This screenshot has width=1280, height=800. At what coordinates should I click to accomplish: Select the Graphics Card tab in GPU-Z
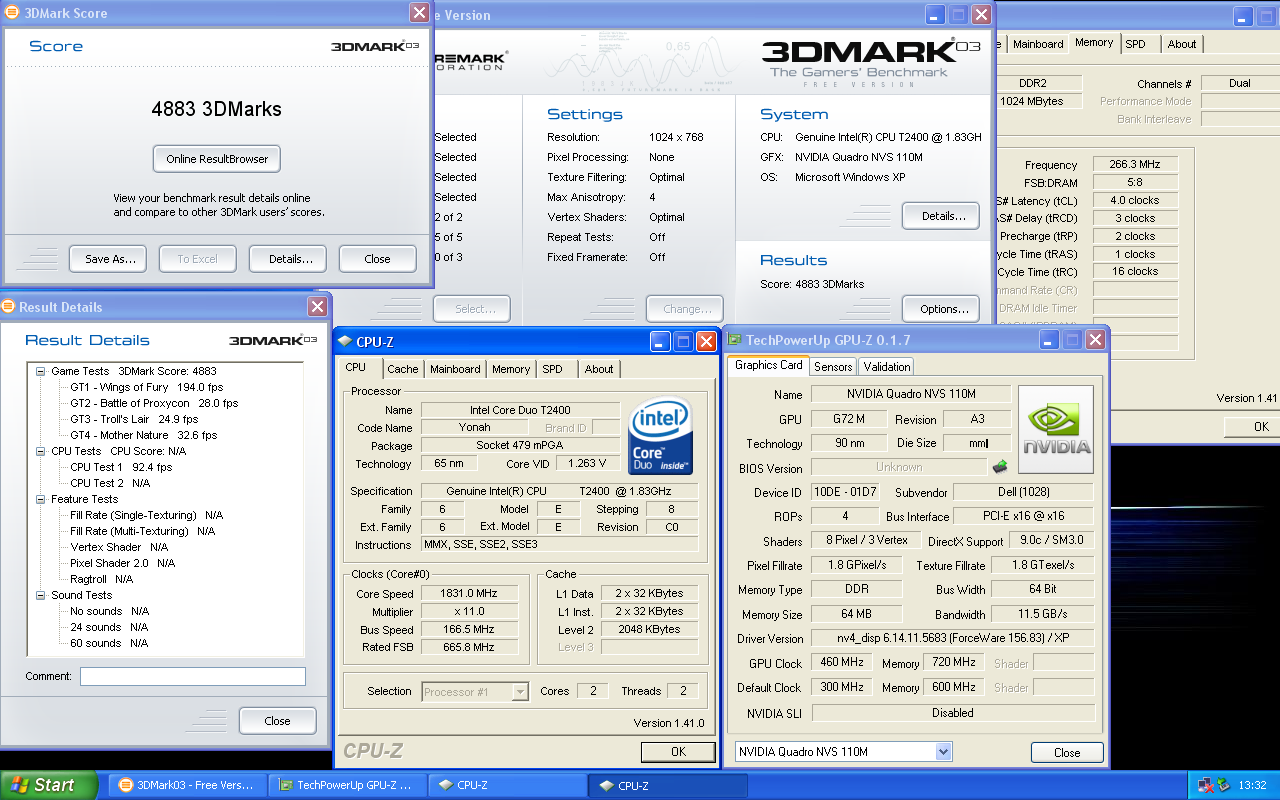coord(769,365)
